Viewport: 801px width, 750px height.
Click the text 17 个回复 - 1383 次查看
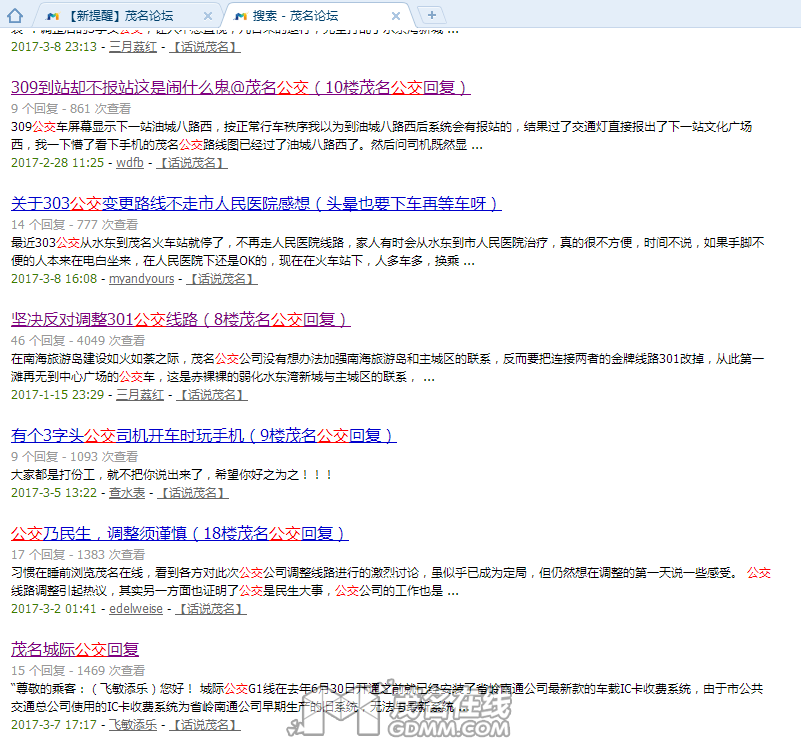coord(78,554)
